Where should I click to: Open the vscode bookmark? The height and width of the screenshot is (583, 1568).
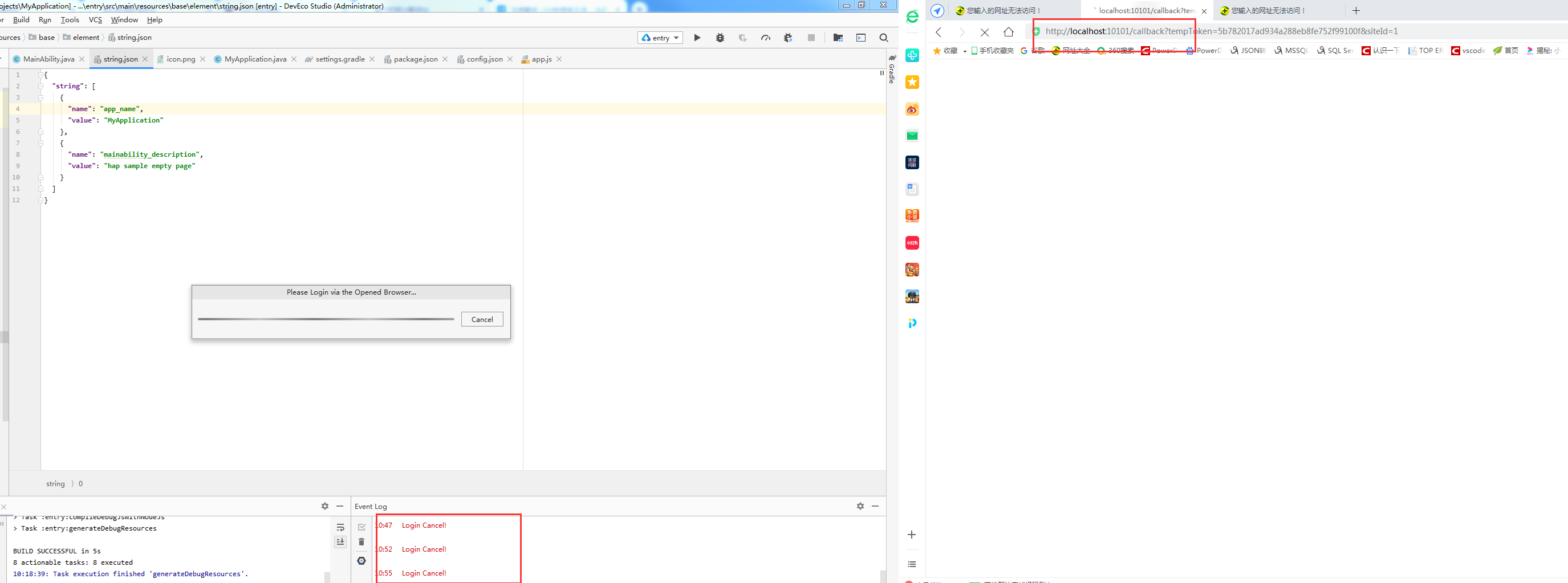tap(1468, 51)
